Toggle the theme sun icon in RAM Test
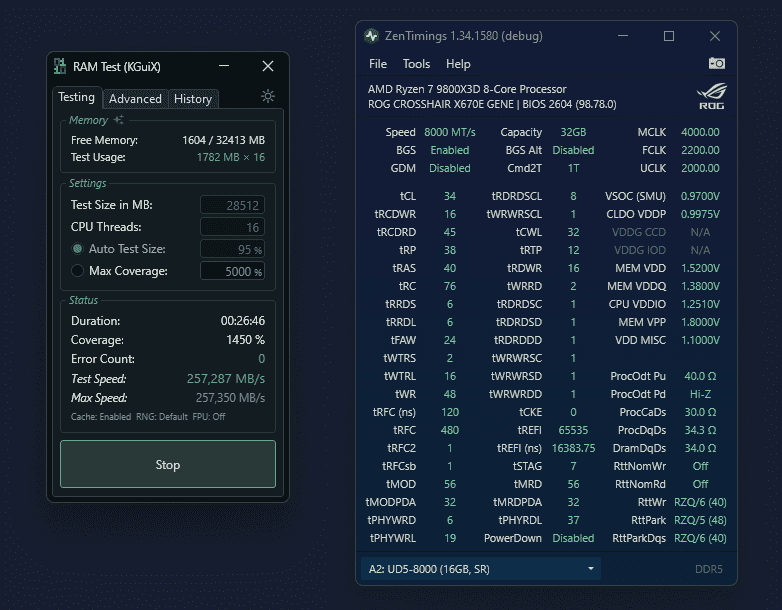 tap(268, 96)
